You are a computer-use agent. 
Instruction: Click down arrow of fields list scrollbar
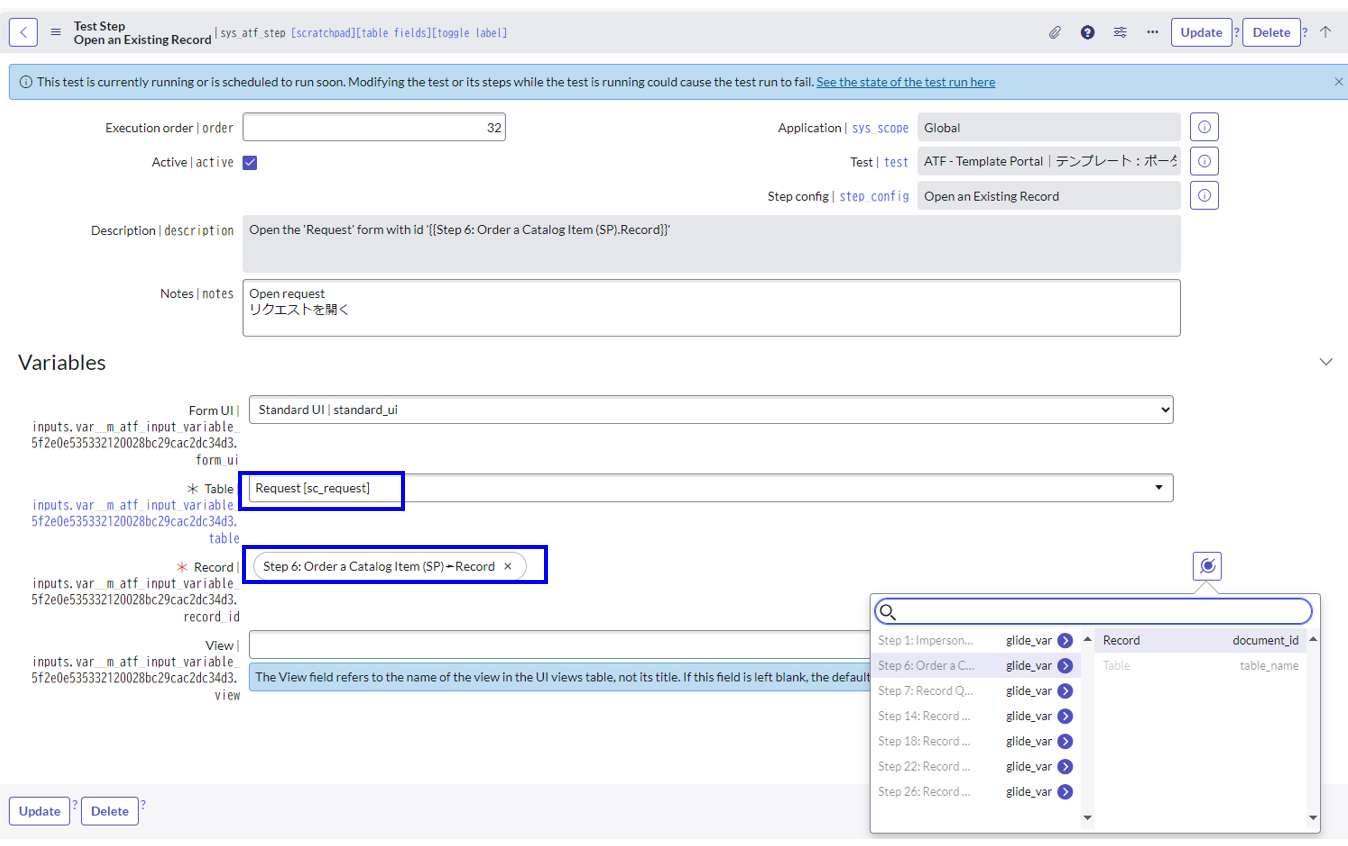(x=1313, y=818)
